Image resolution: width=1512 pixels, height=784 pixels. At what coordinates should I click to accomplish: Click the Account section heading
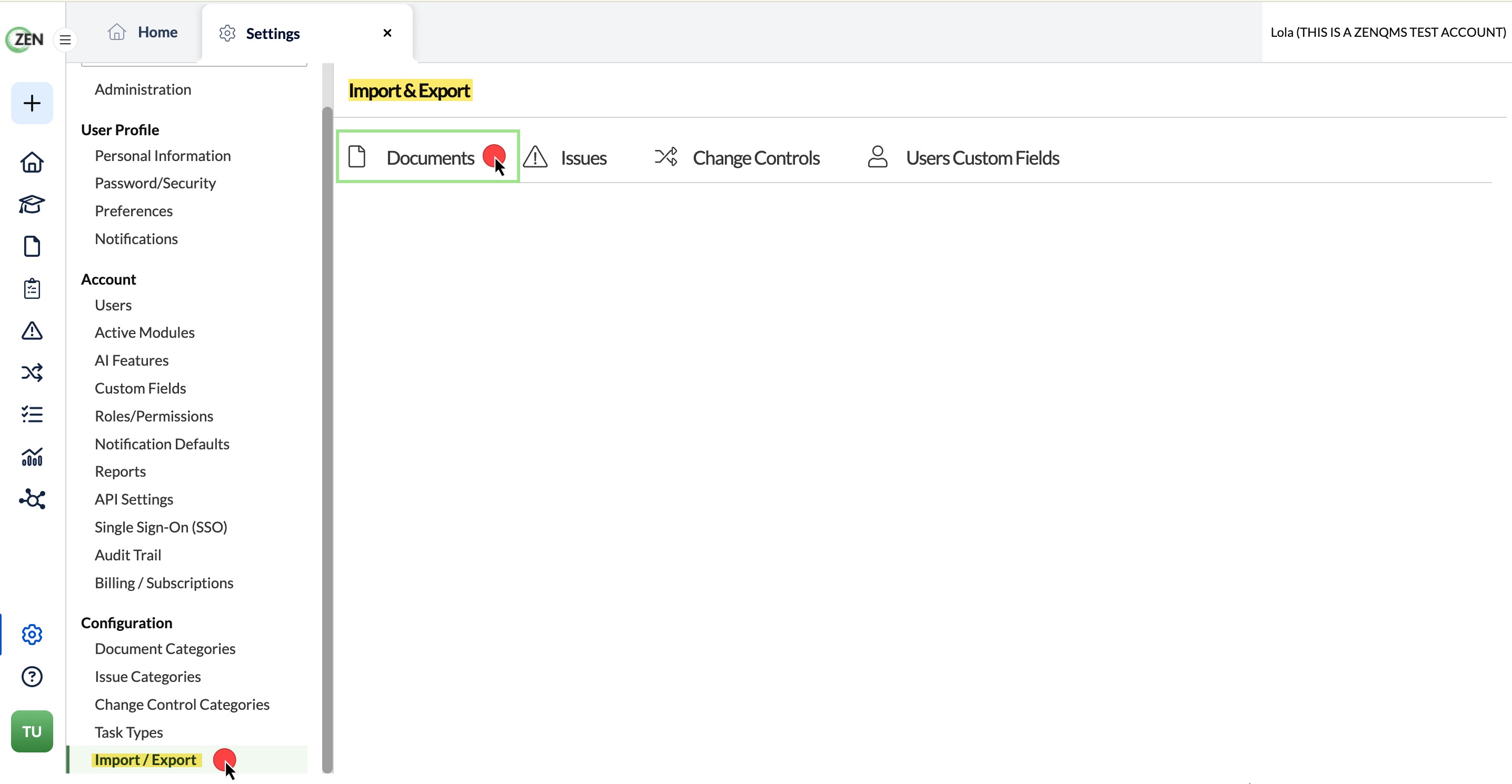tap(108, 279)
